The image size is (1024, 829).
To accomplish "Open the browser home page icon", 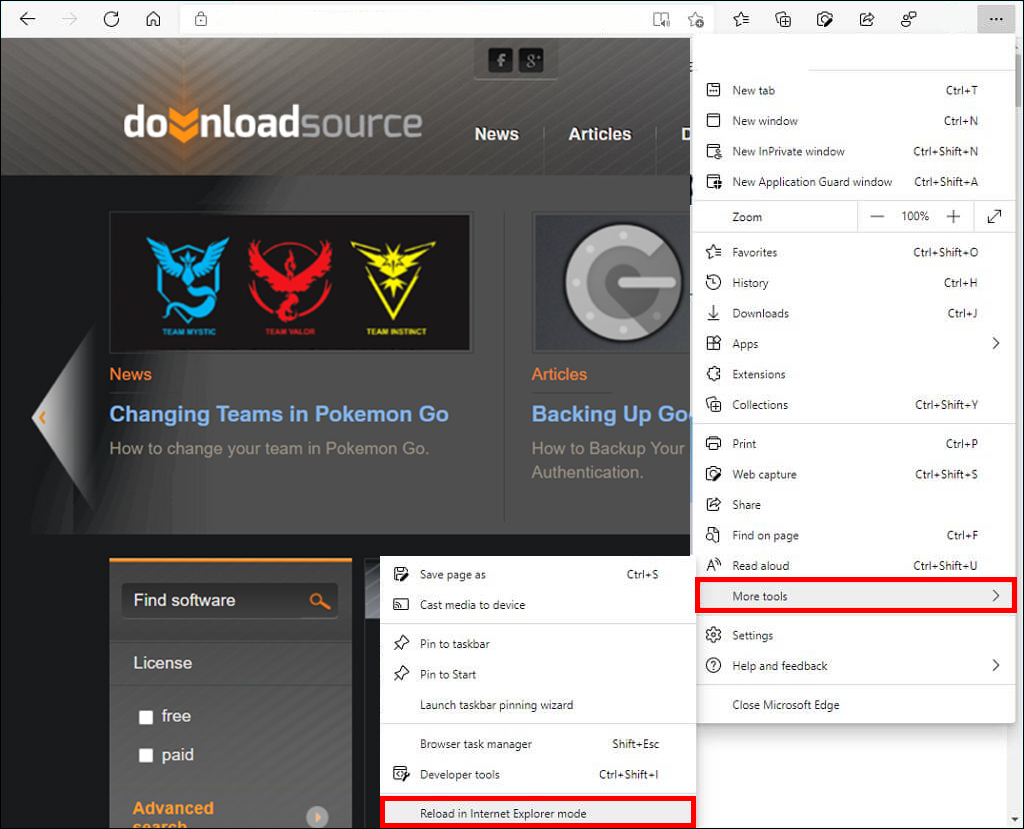I will tap(153, 19).
